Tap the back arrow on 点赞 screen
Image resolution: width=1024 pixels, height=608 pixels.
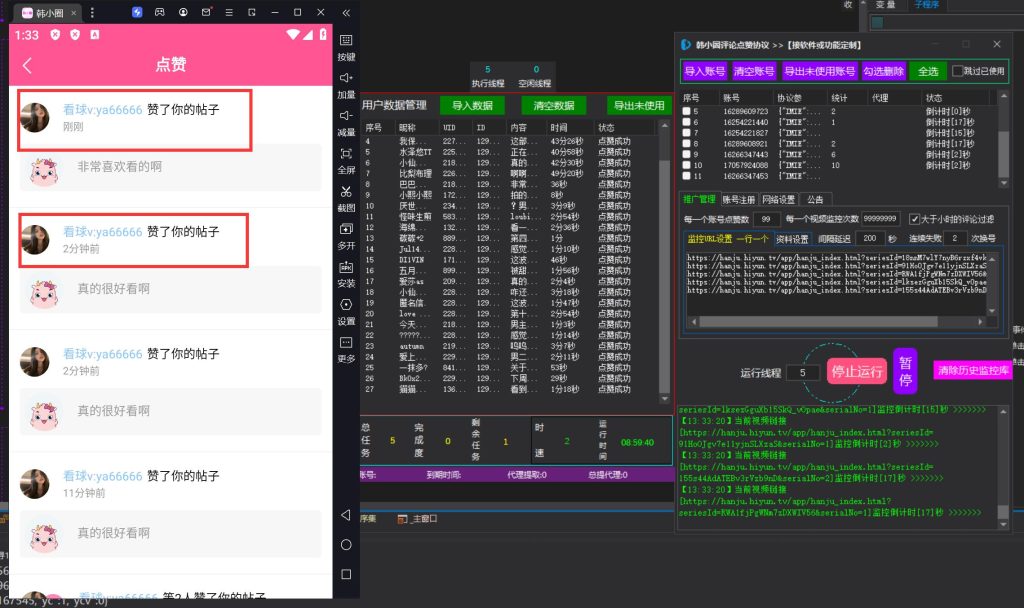pos(27,65)
